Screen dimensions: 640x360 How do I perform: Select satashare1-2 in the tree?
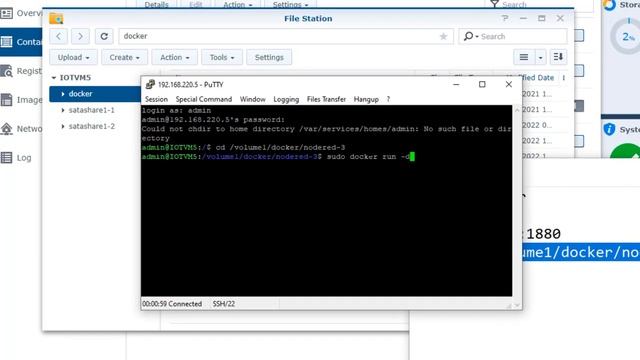91,127
